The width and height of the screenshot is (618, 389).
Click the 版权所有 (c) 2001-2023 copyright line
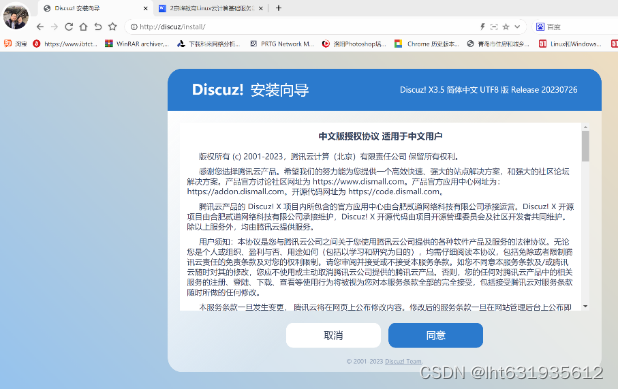(x=329, y=156)
